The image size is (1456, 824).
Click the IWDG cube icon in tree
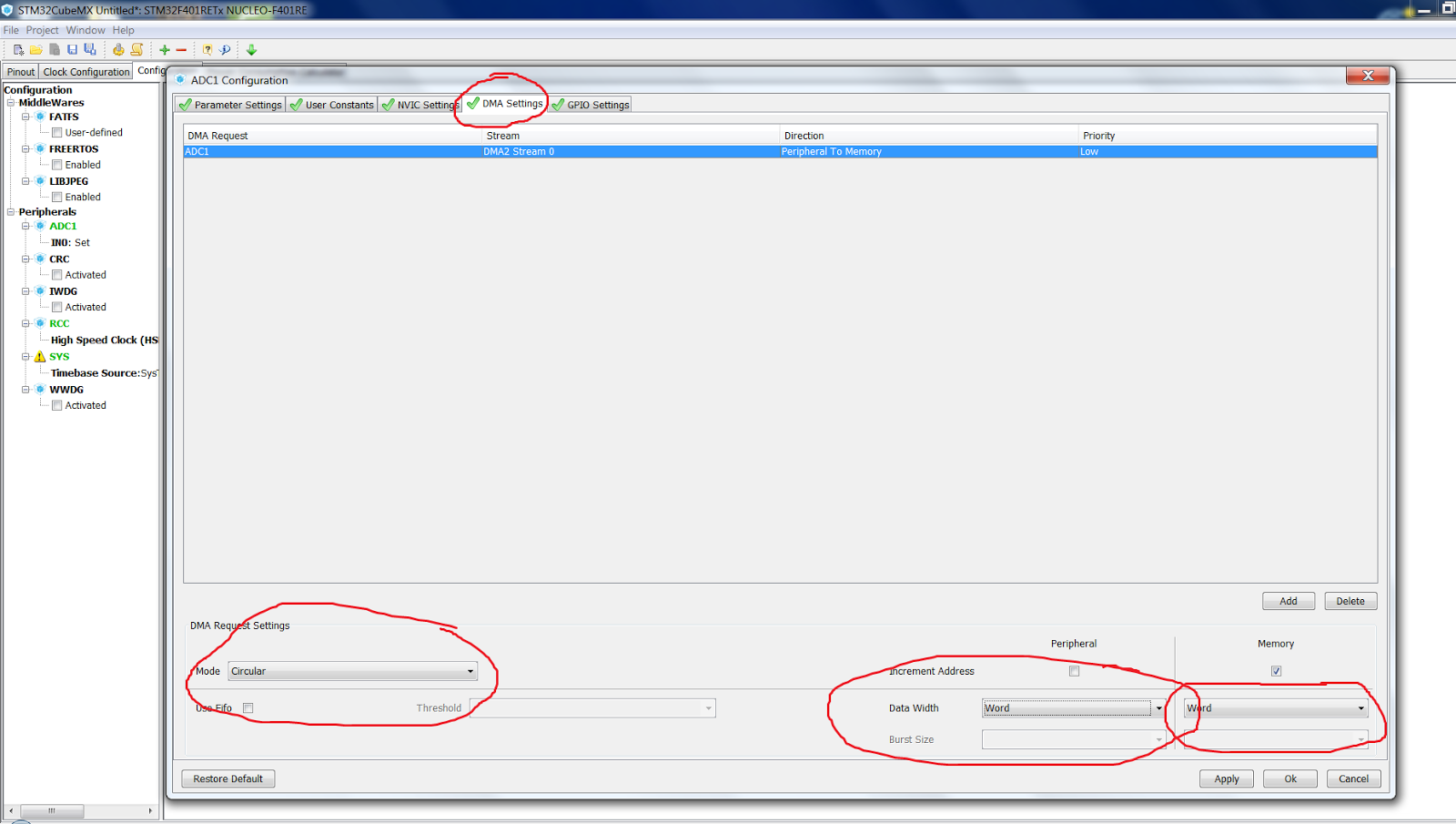(x=40, y=291)
